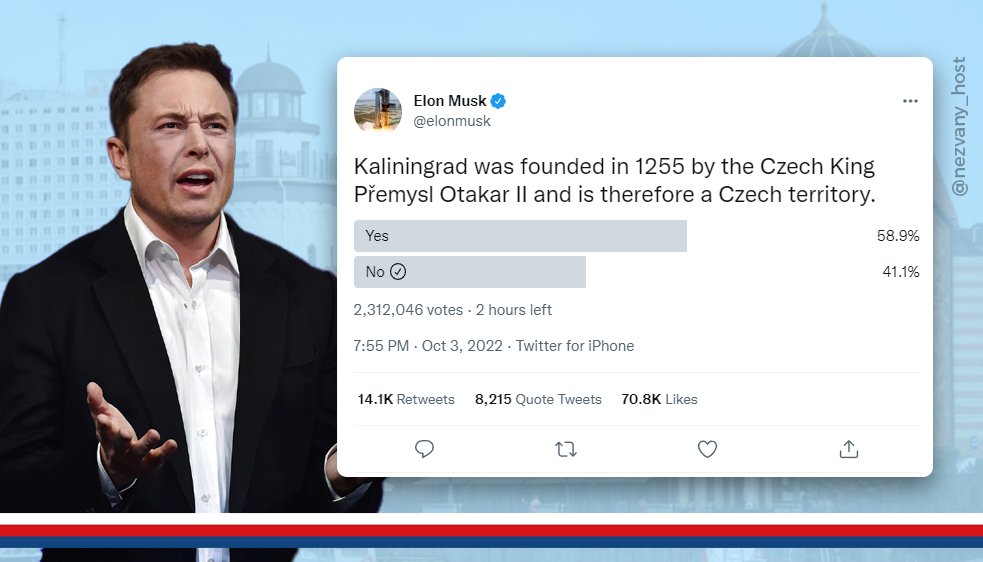Click the reply speech bubble icon
Screen dimensions: 983x562
coord(424,449)
